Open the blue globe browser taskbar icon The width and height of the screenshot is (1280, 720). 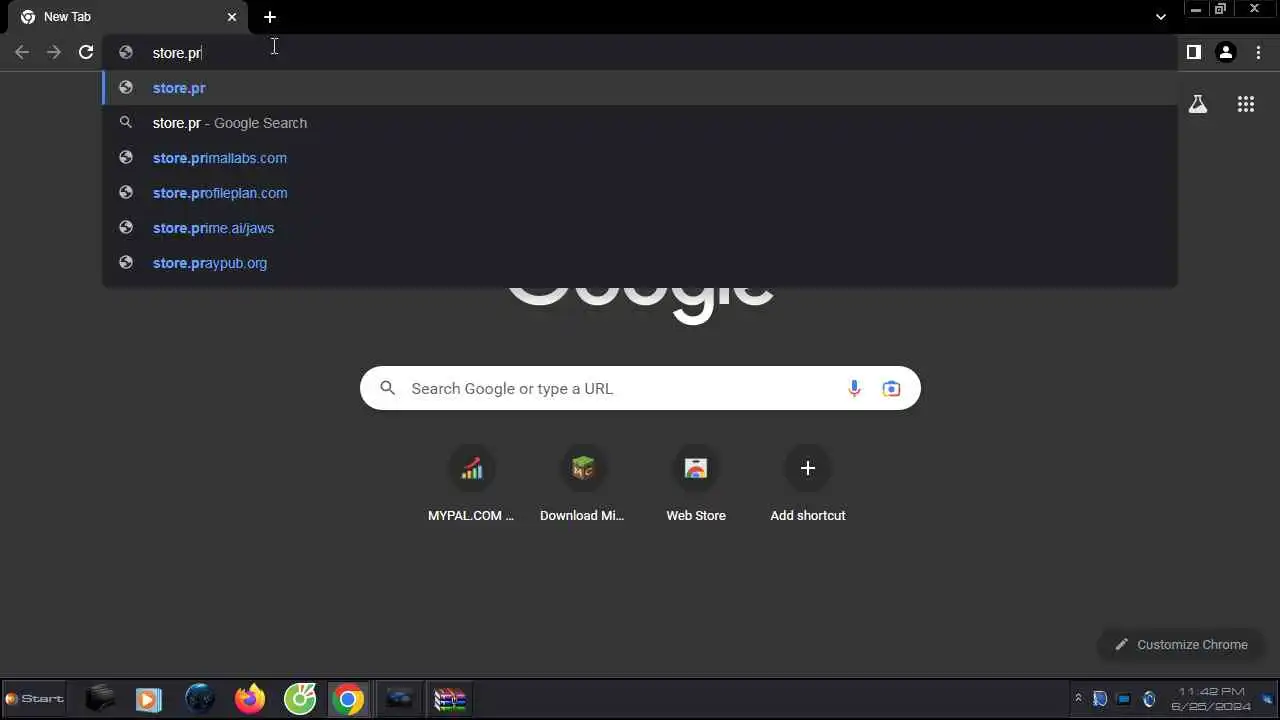pos(200,699)
